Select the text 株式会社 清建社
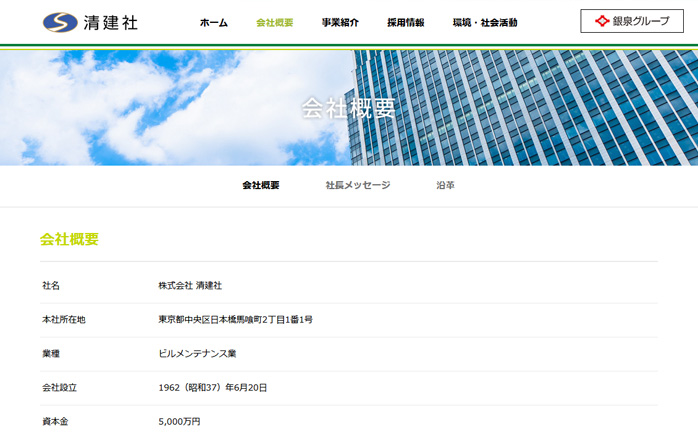Image resolution: width=698 pixels, height=438 pixels. click(190, 286)
